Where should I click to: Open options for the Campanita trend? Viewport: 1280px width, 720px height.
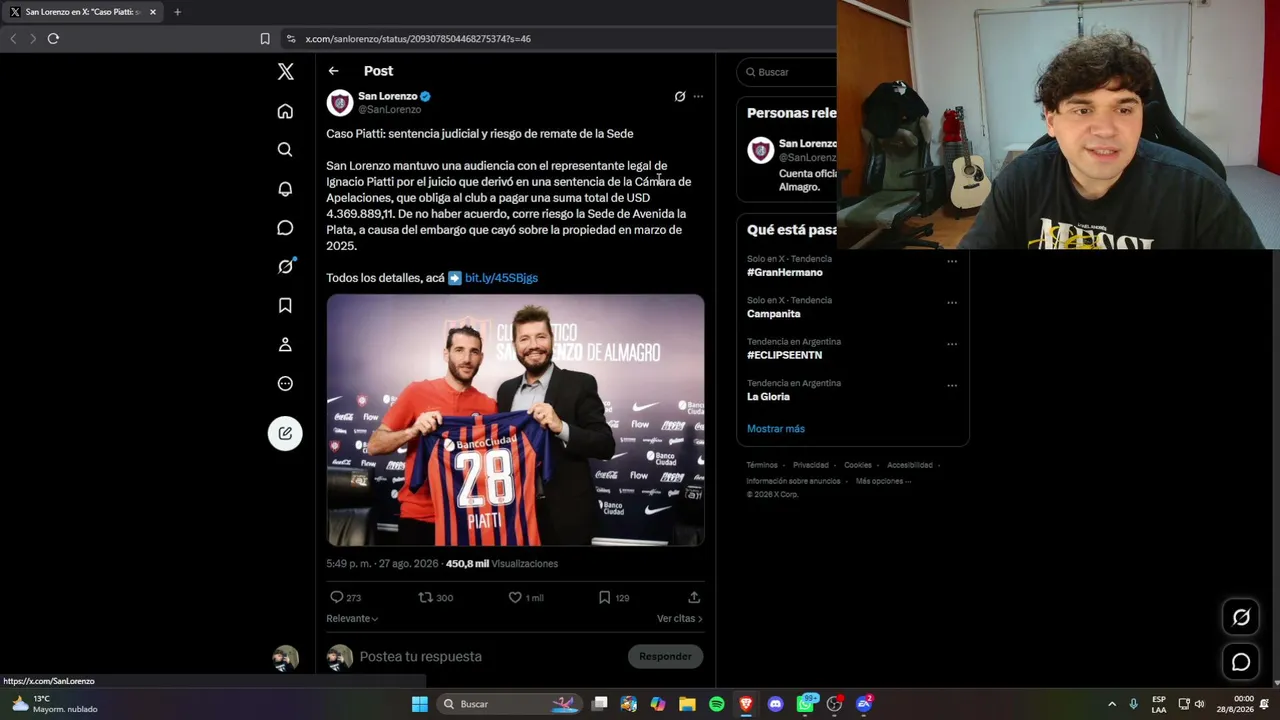pyautogui.click(x=952, y=302)
